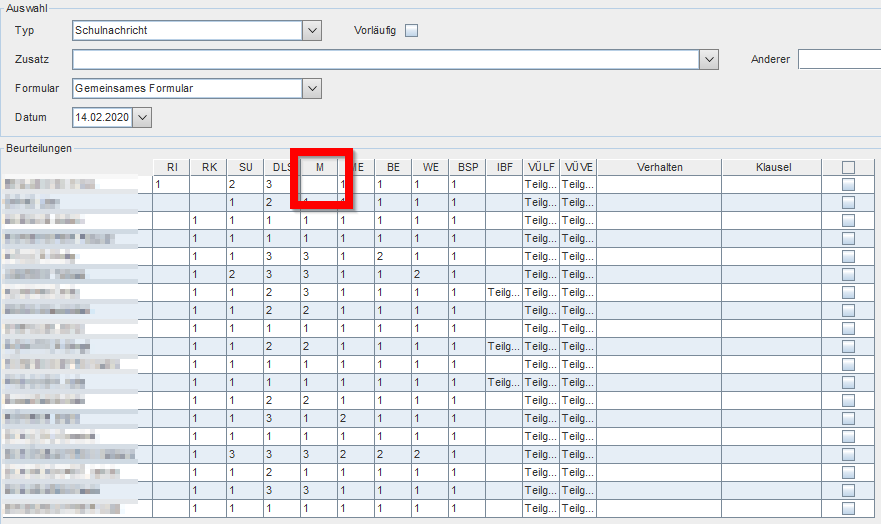The image size is (881, 524).
Task: Click the first row's Verhalten cell
Action: (659, 184)
